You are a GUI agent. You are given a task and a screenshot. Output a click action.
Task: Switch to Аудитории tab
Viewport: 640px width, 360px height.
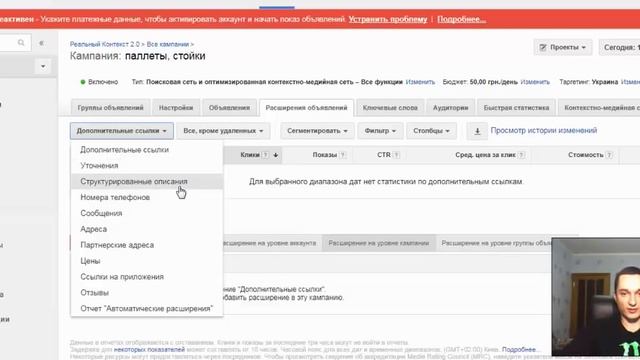451,108
